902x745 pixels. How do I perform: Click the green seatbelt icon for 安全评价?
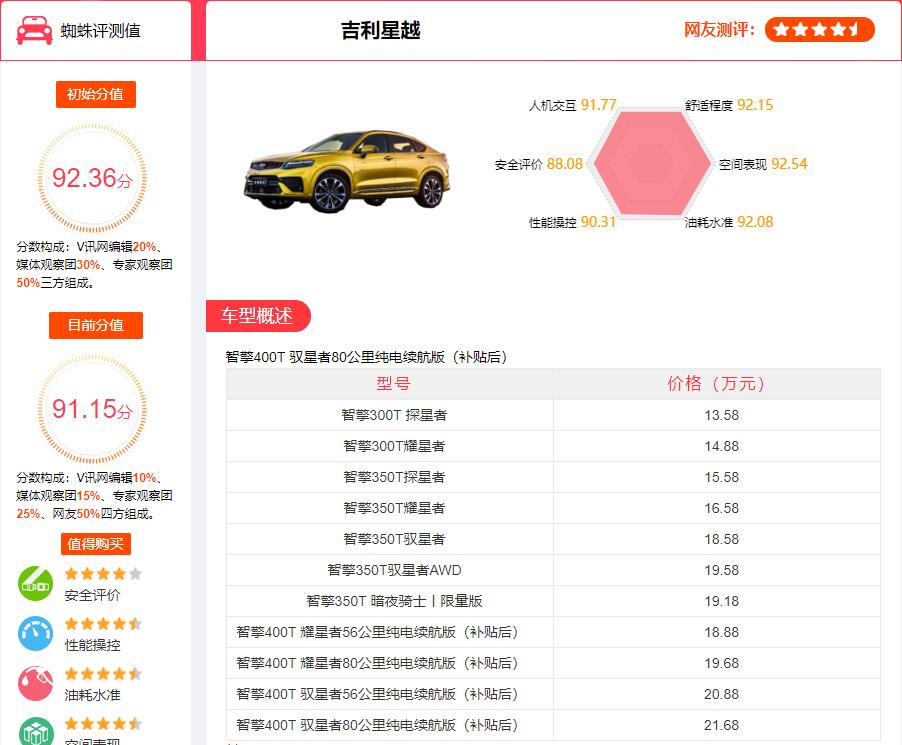35,584
